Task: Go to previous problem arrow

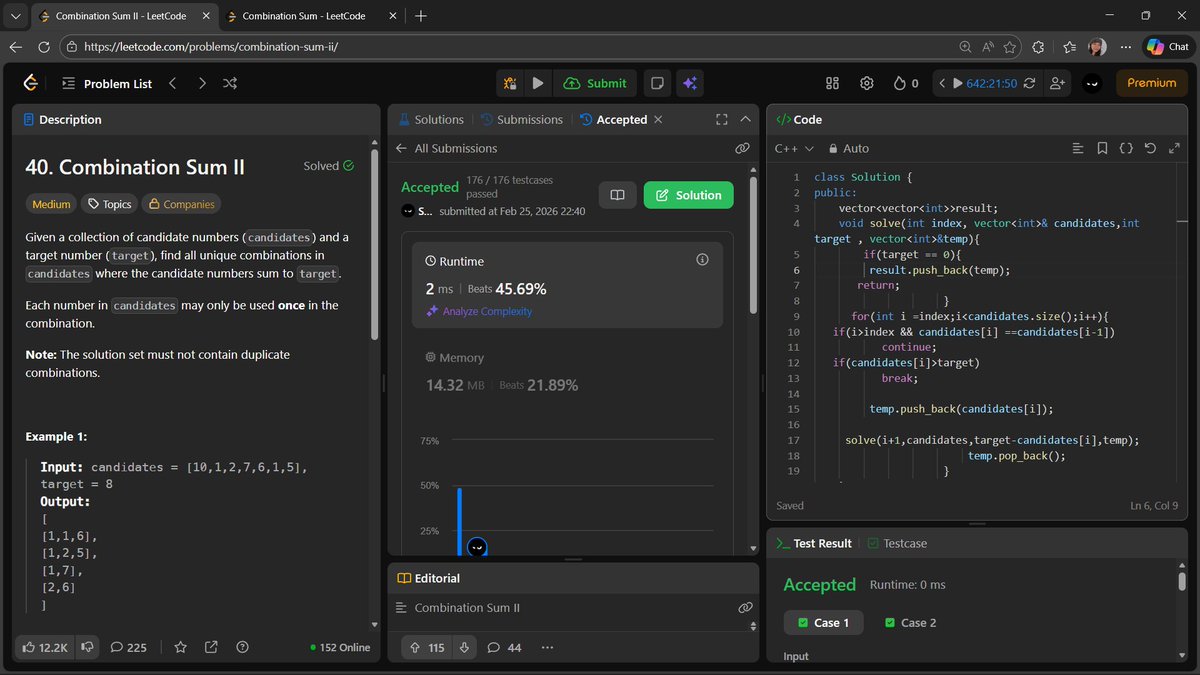Action: [x=172, y=83]
